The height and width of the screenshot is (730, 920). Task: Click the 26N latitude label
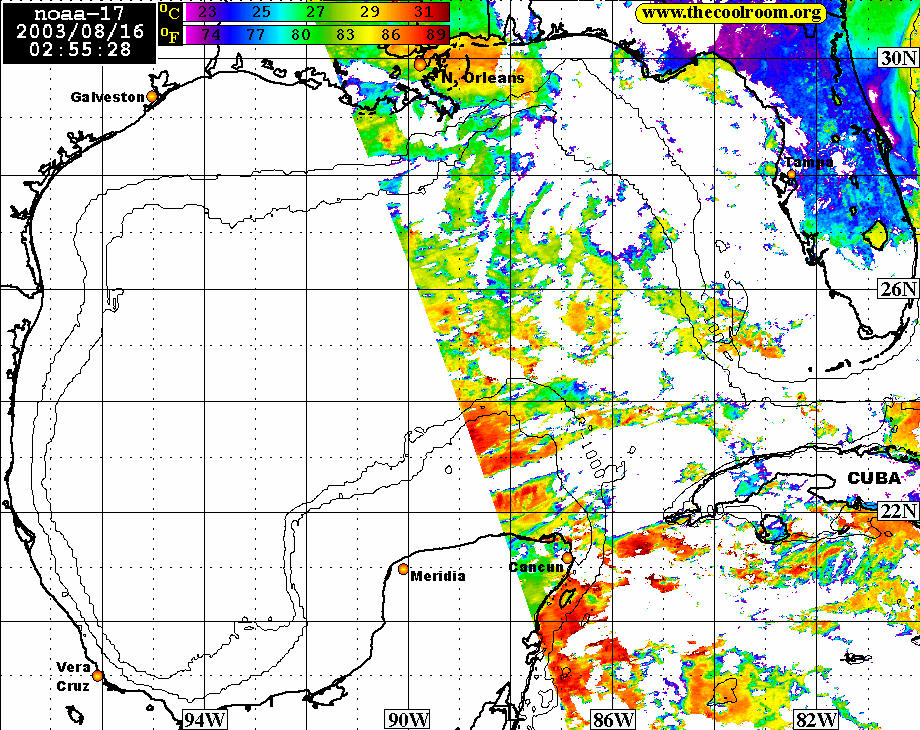[898, 288]
